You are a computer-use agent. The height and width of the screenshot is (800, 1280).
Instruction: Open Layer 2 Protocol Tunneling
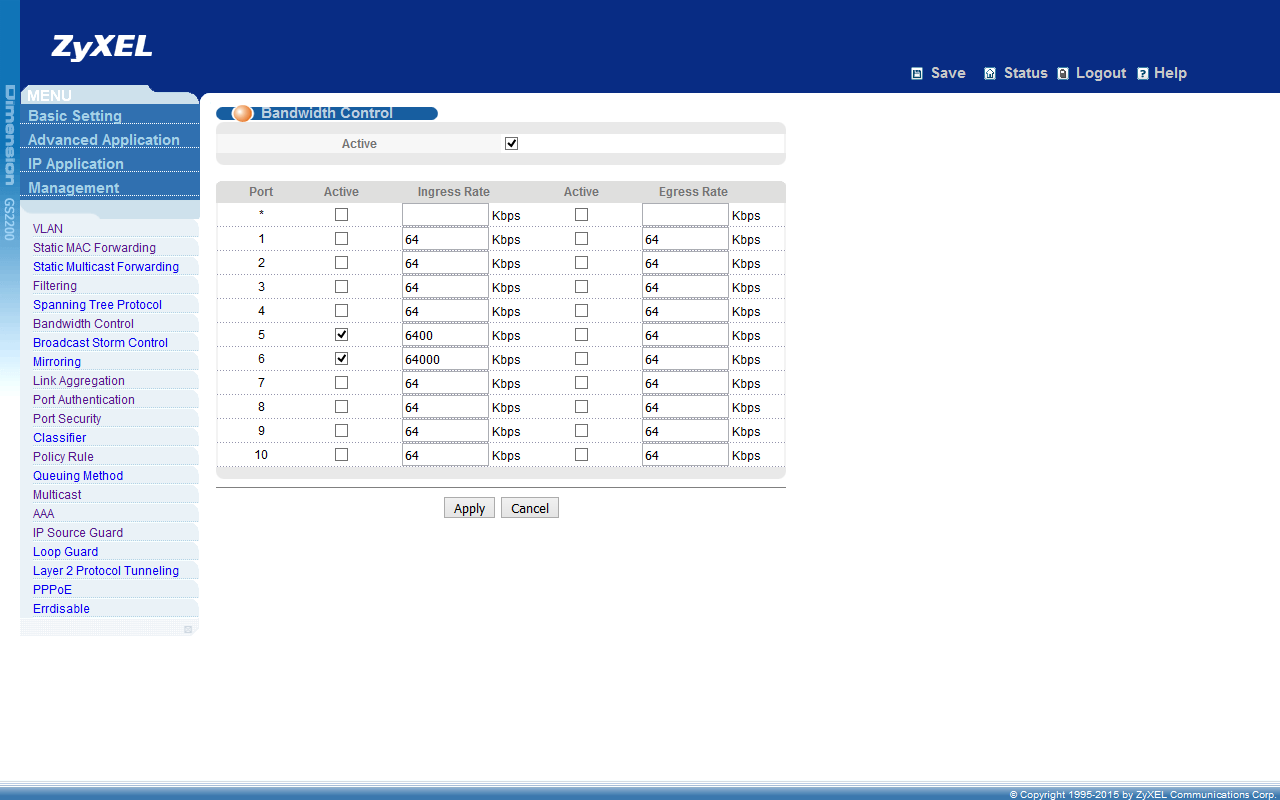tap(106, 571)
